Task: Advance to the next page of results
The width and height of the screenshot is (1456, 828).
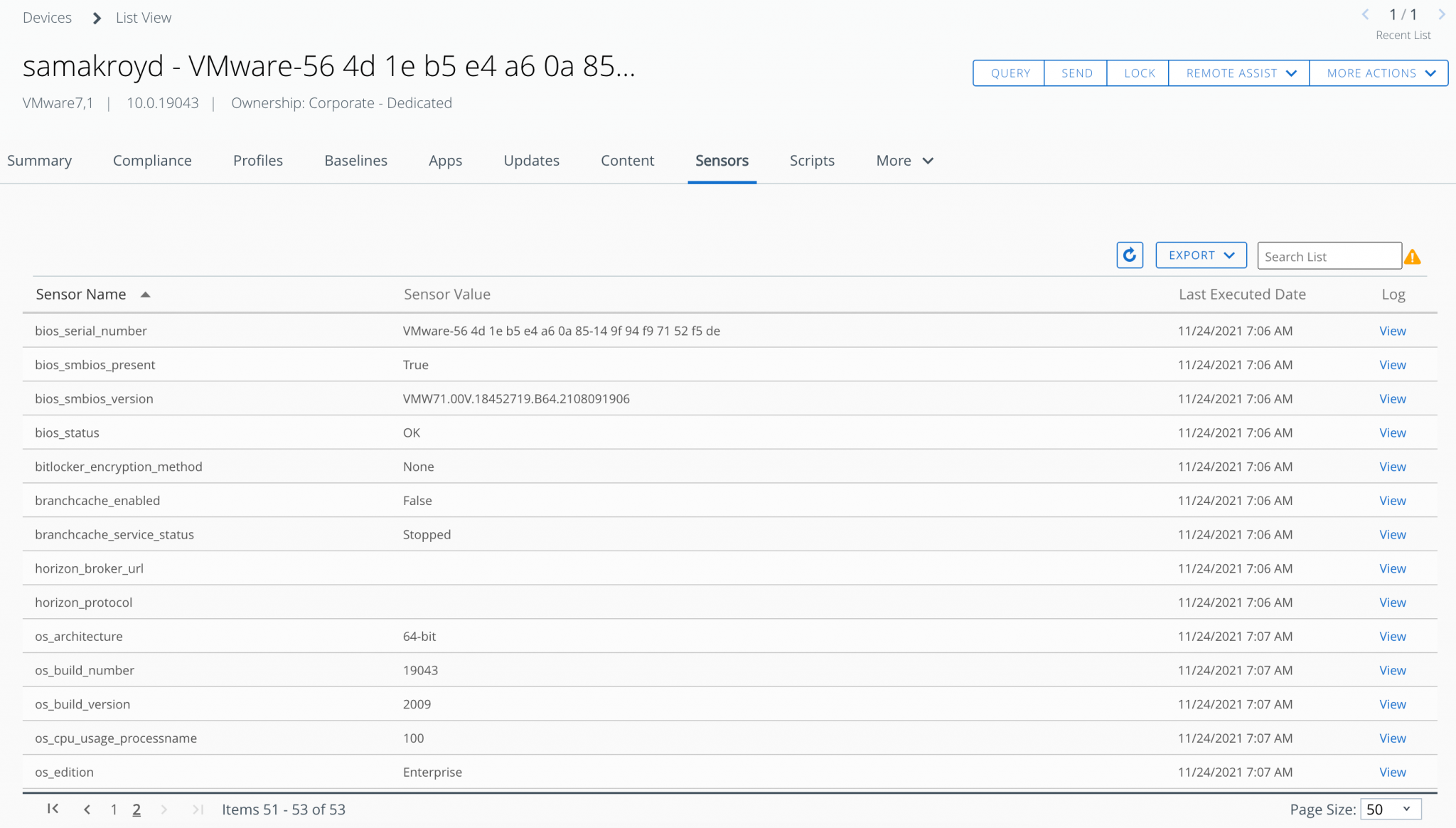Action: coord(164,809)
